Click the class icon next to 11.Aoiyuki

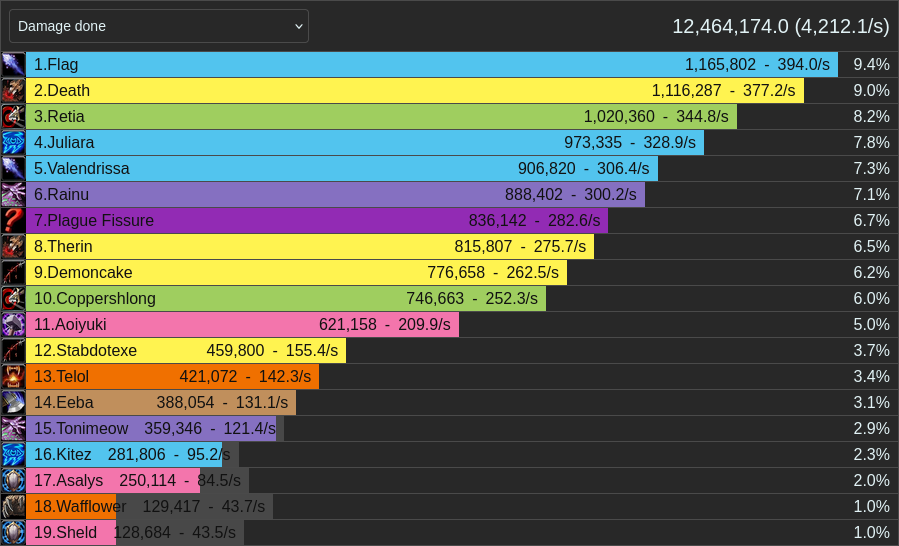coord(13,325)
